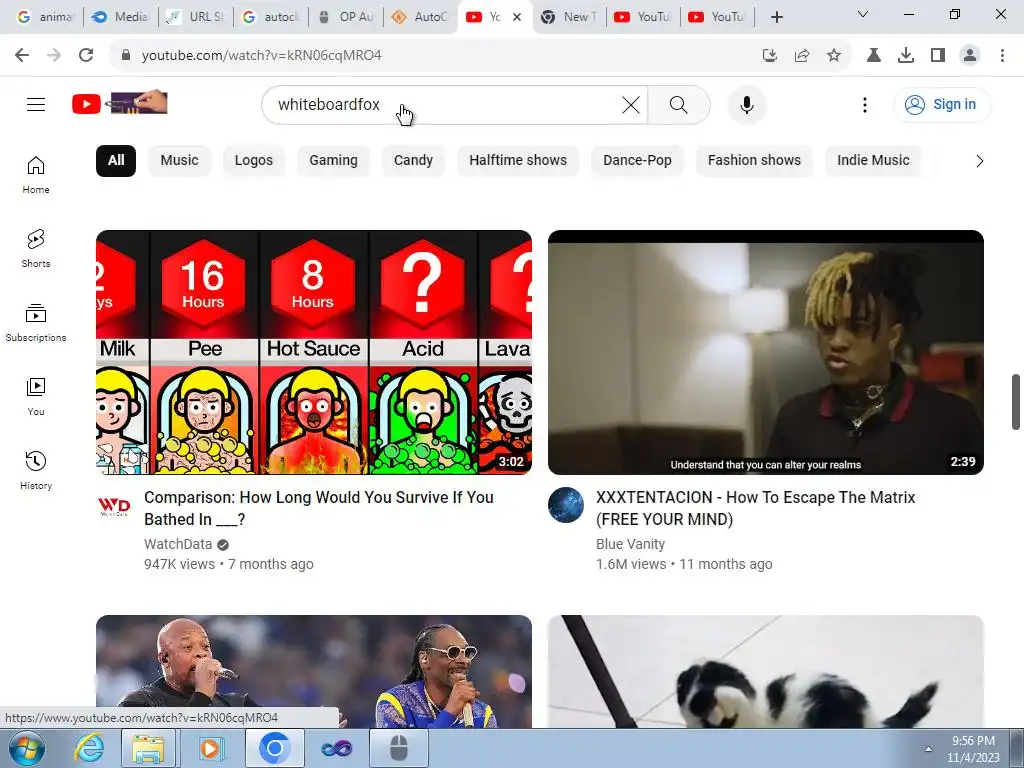Open the black and white cat thumbnail
The height and width of the screenshot is (768, 1024).
pyautogui.click(x=765, y=671)
